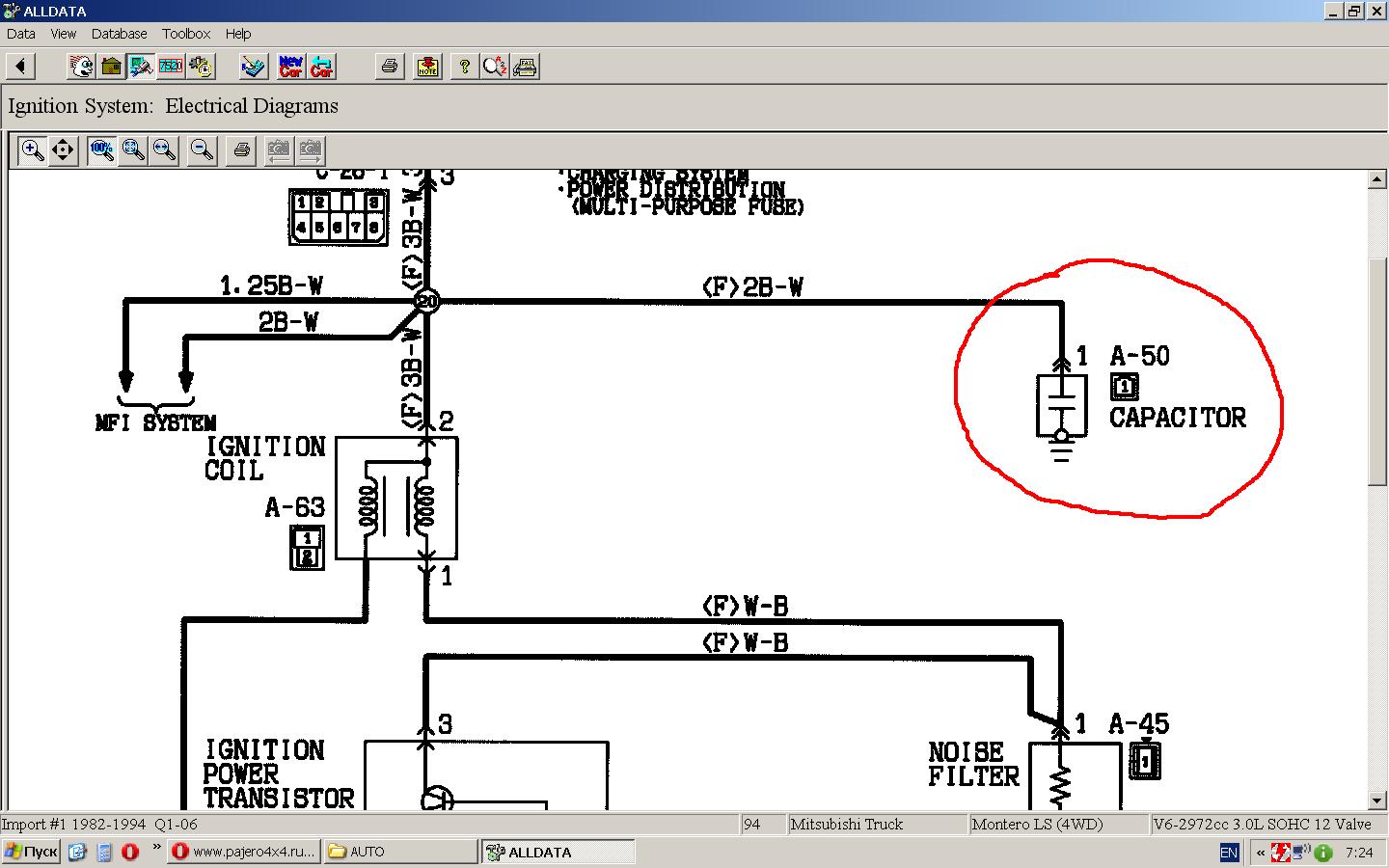Click the '1.25B-W' wire label
Viewport: 1389px width, 868px height.
tap(272, 285)
